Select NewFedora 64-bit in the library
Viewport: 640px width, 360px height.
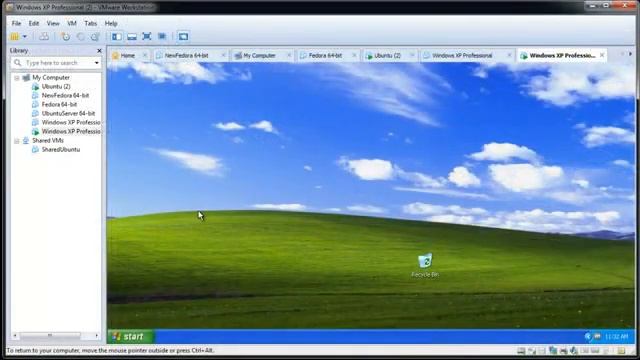point(65,96)
